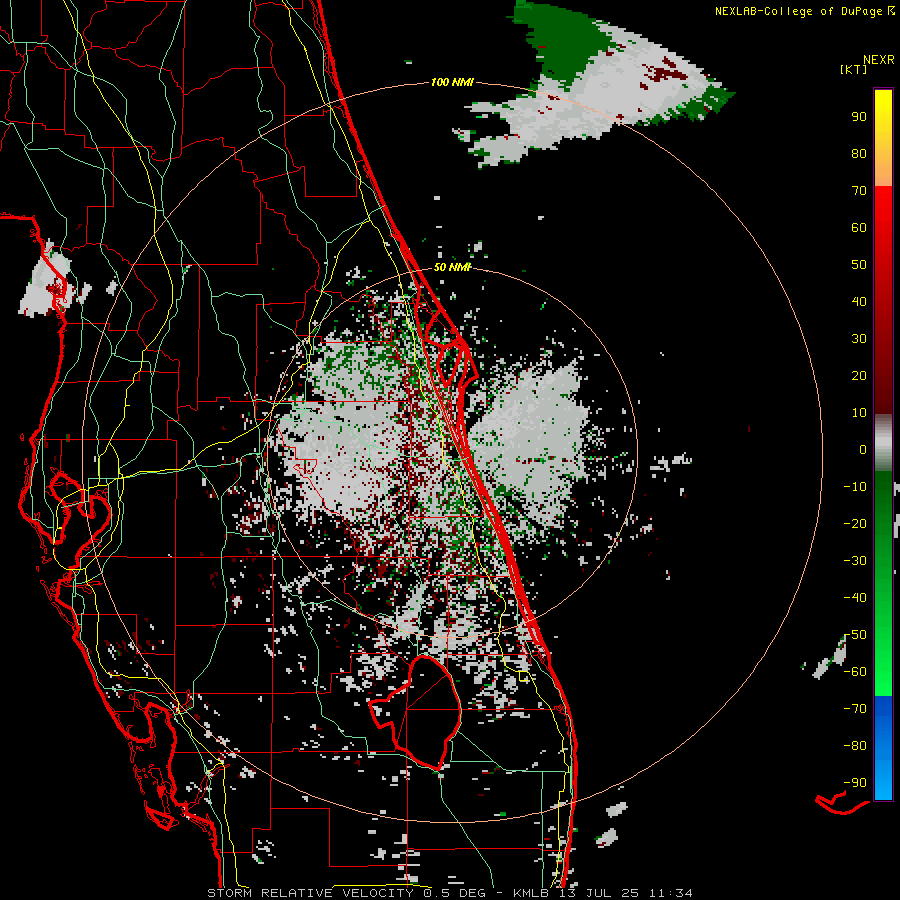Click the -40 value on velocity scale

(855, 598)
